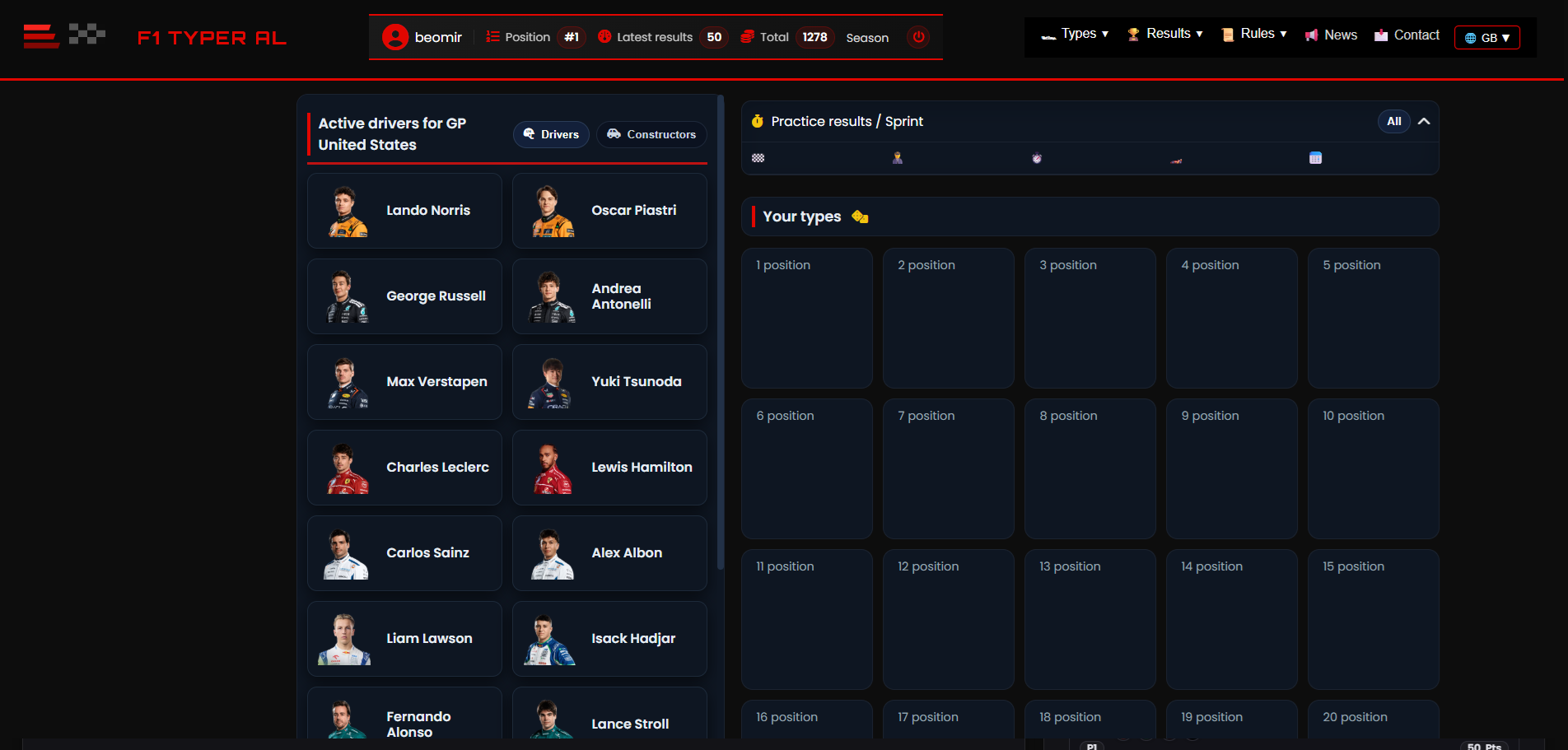1568x750 pixels.
Task: Click the driver person column icon
Action: click(898, 158)
